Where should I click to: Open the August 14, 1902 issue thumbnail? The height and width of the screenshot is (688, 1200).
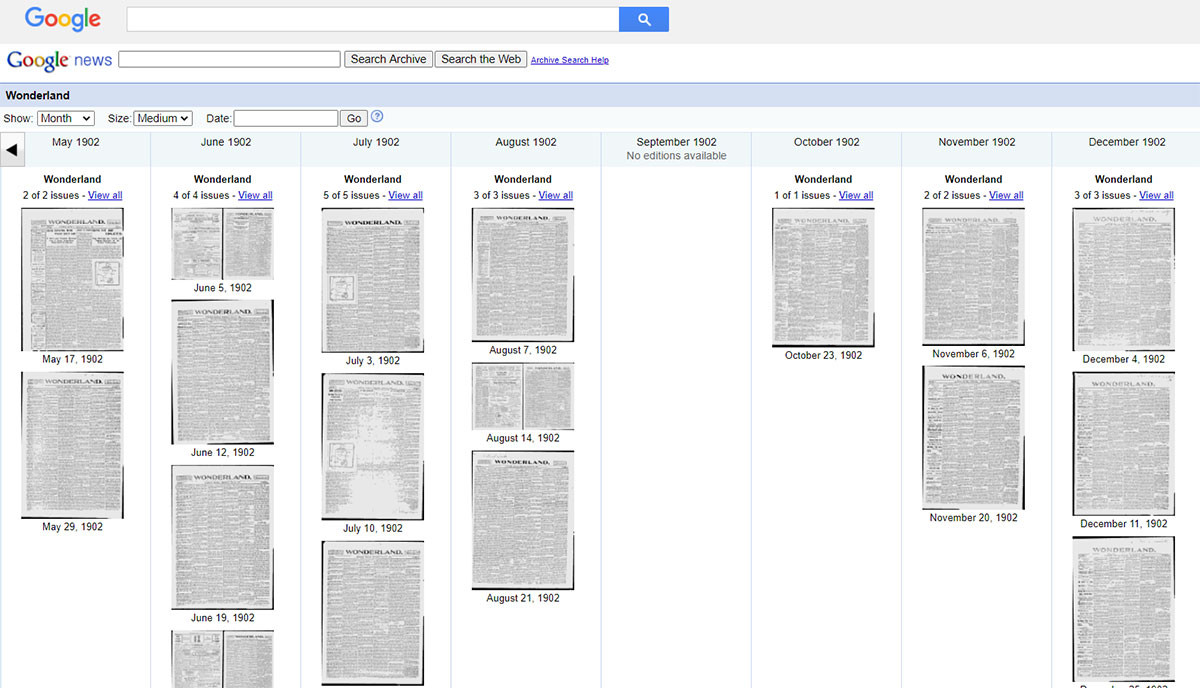coord(523,396)
